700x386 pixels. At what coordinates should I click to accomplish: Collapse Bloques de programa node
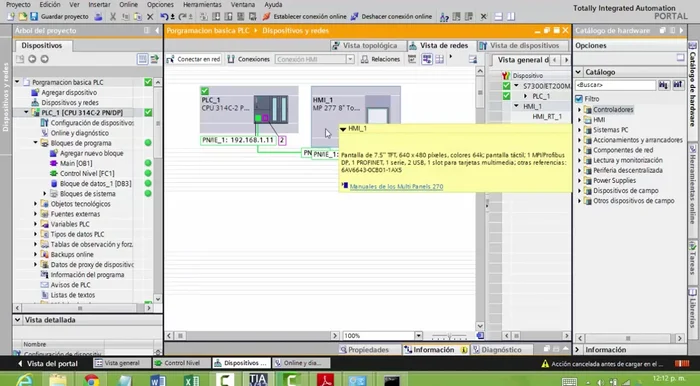[x=36, y=143]
